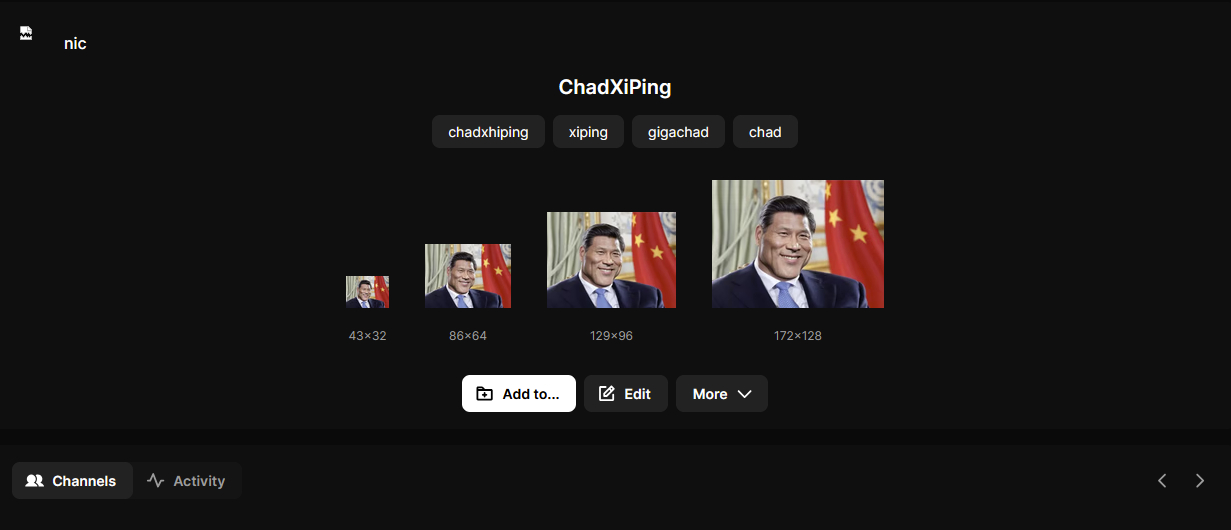Click the people icon in Channels tab
The image size is (1231, 530).
[x=35, y=481]
